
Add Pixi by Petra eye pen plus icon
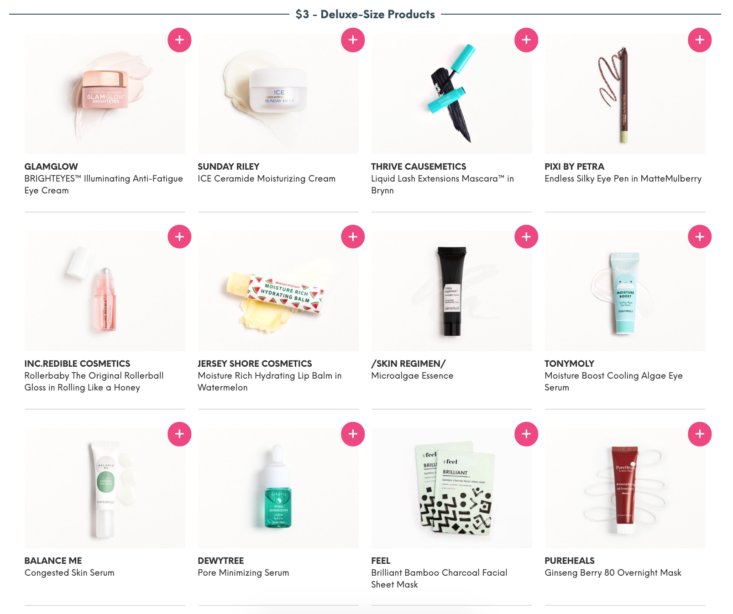(x=700, y=40)
